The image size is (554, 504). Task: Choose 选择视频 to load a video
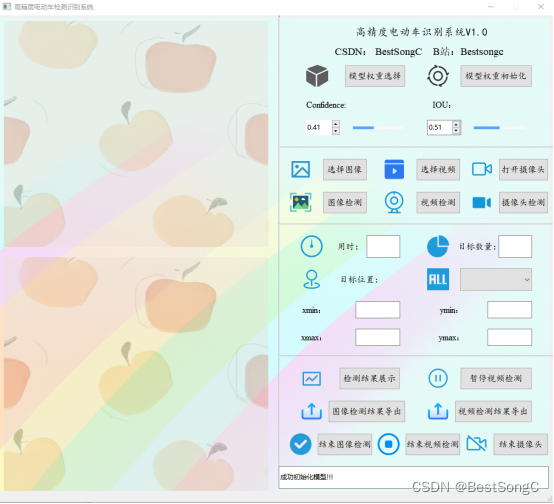click(x=438, y=170)
